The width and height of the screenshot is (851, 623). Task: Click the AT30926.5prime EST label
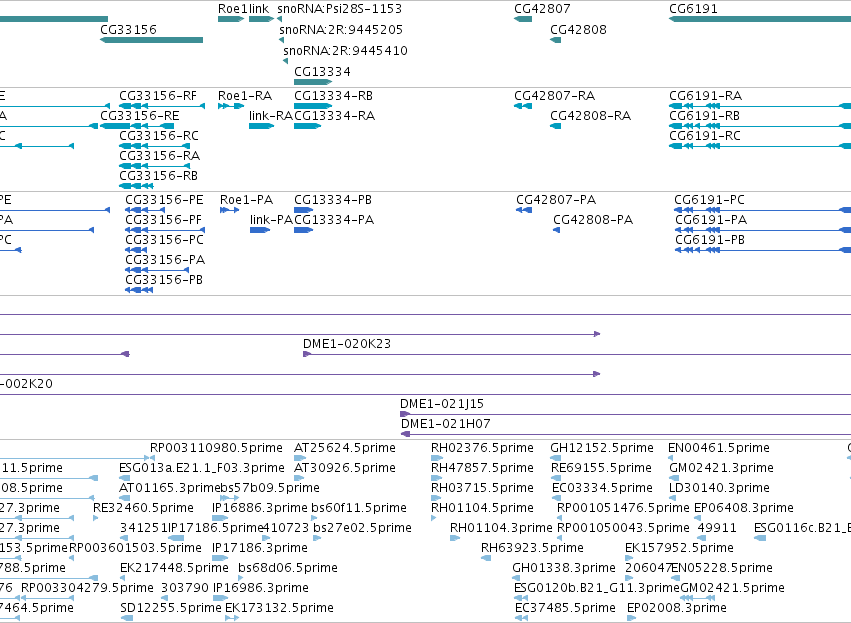coord(345,468)
